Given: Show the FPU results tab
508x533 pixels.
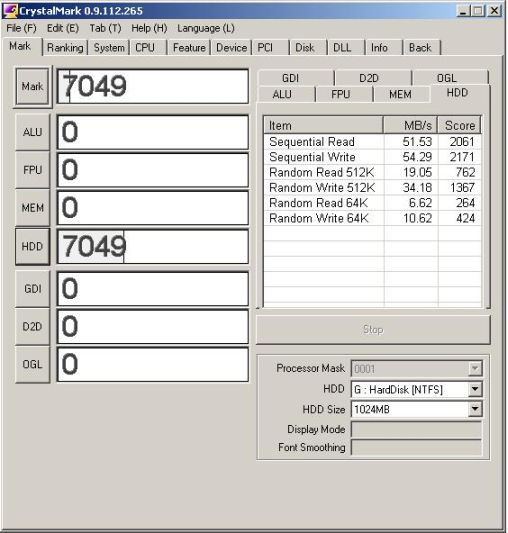Looking at the screenshot, I should point(344,94).
